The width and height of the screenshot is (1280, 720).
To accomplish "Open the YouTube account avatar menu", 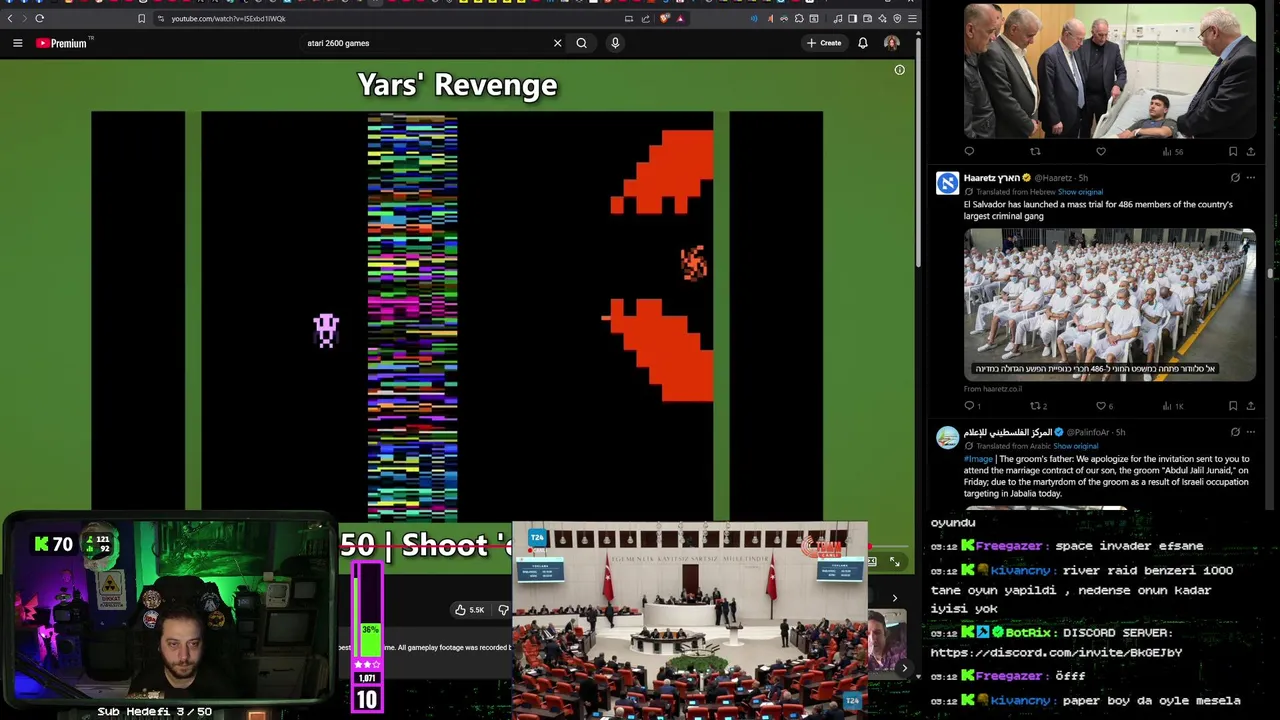I will [x=891, y=43].
